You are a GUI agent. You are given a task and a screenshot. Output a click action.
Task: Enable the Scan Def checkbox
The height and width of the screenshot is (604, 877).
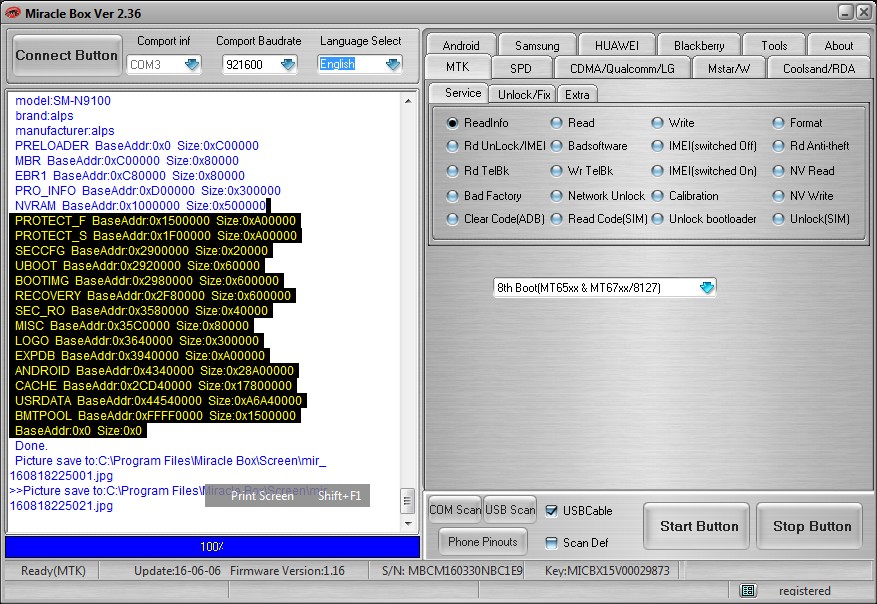point(551,542)
